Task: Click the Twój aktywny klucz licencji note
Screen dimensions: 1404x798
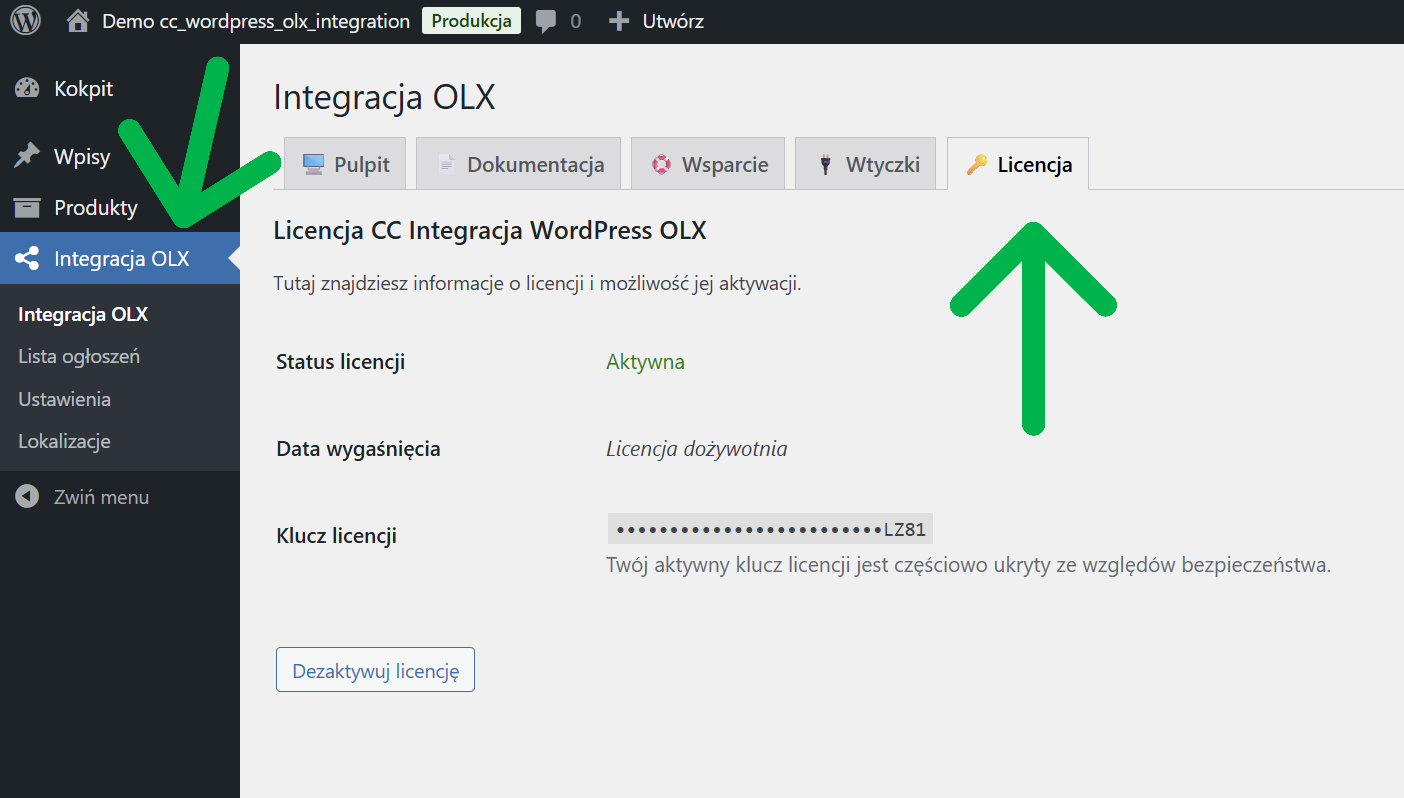Action: click(968, 565)
